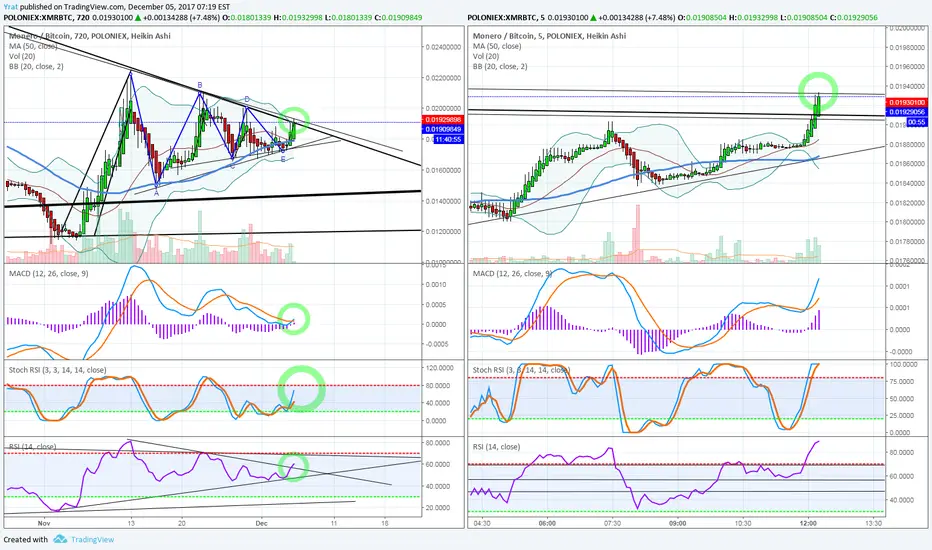The image size is (932, 550).
Task: Click the 12:00 label on the time axis
Action: point(808,523)
